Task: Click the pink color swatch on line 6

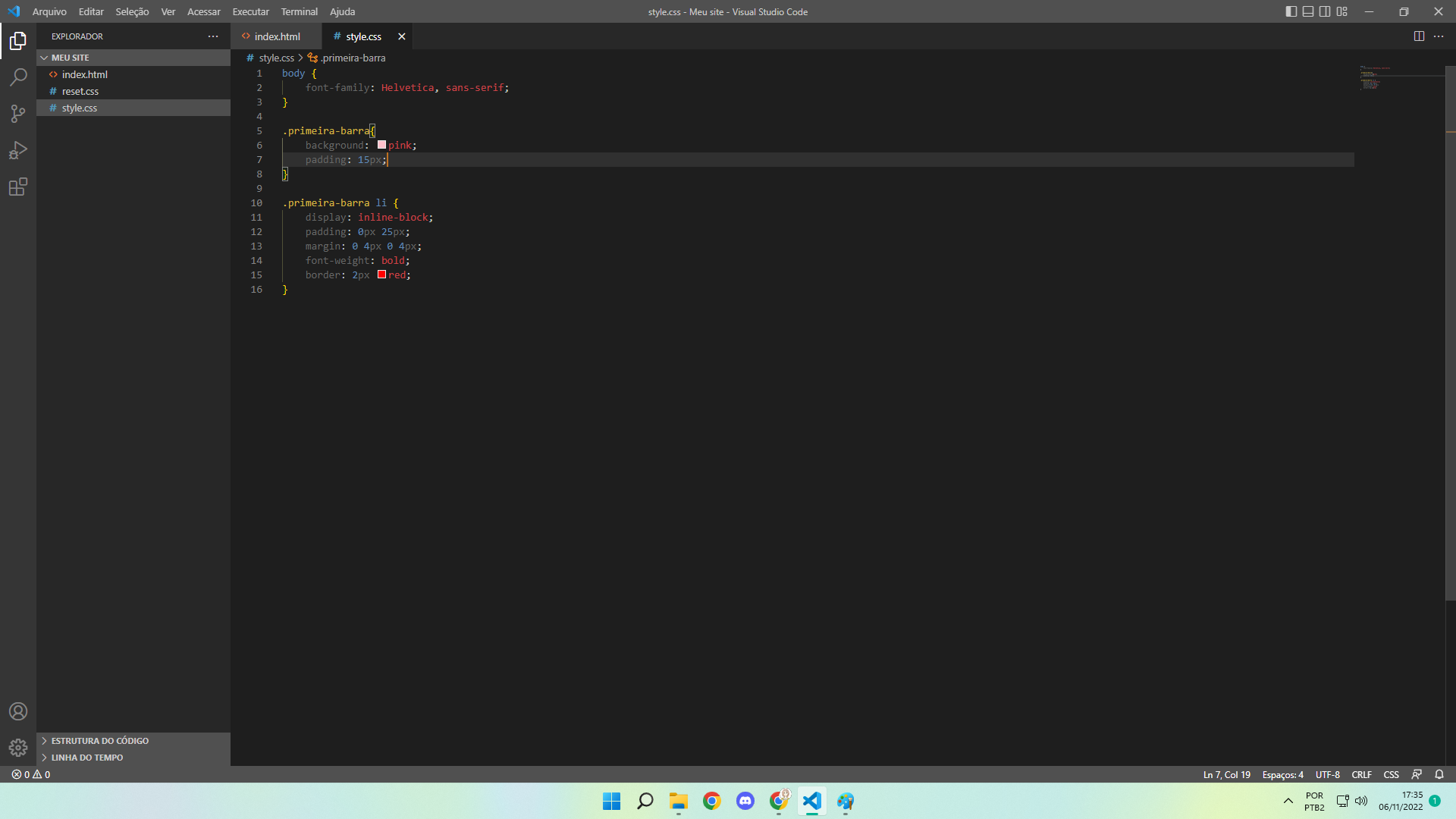Action: [381, 145]
